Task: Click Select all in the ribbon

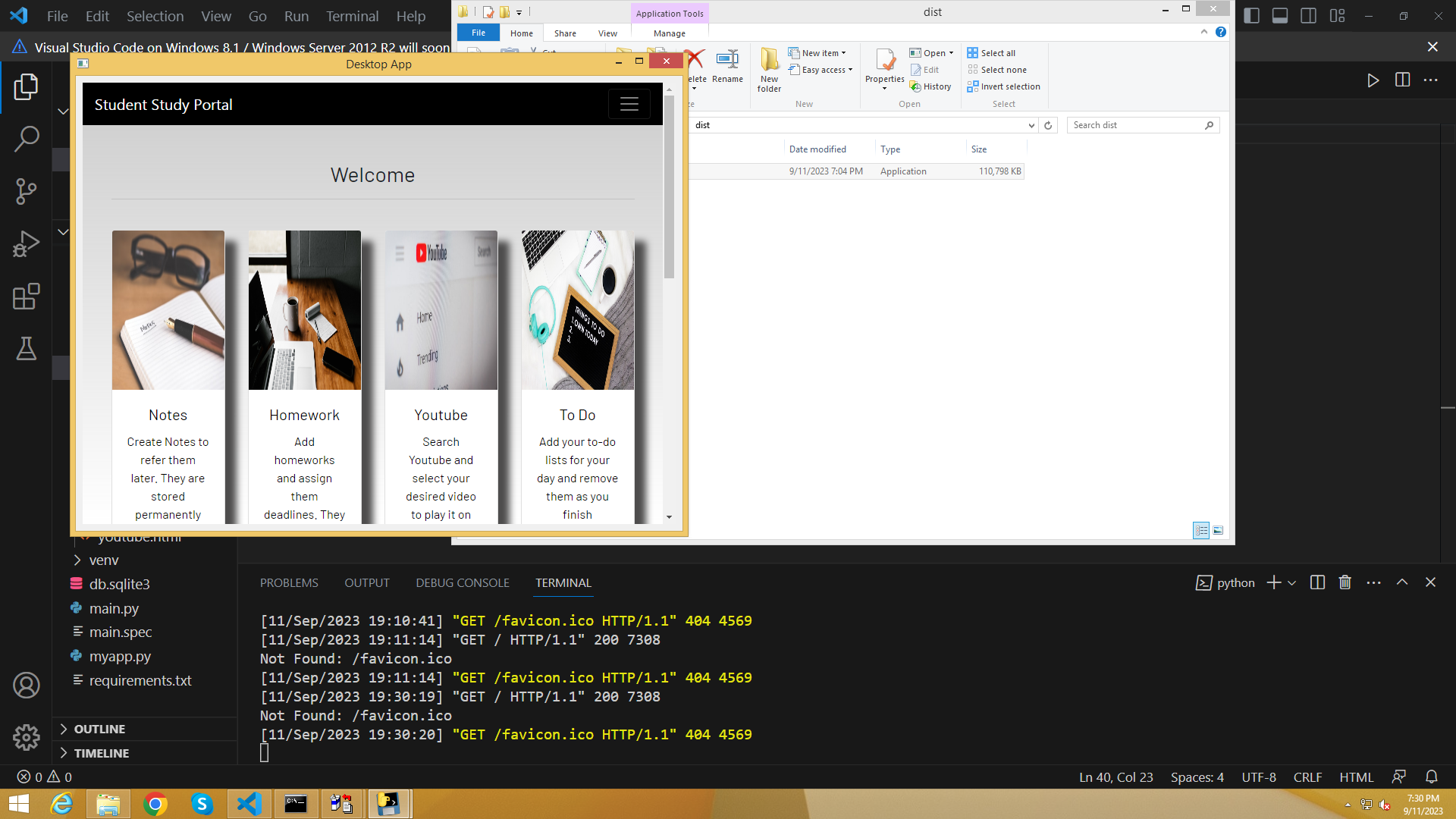Action: [x=991, y=53]
